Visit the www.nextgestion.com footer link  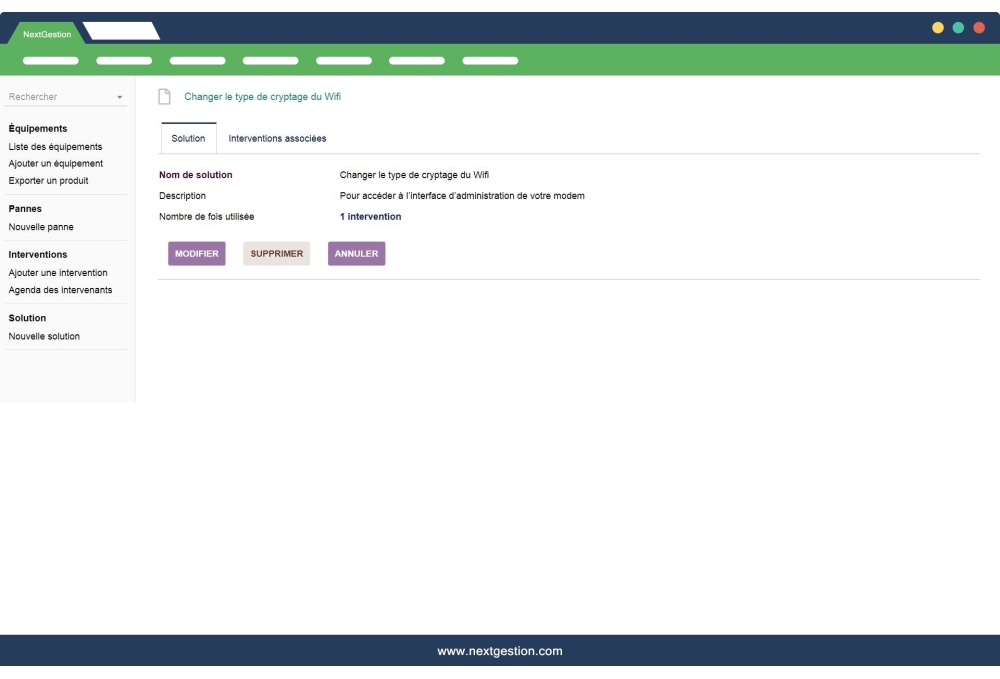coord(500,650)
